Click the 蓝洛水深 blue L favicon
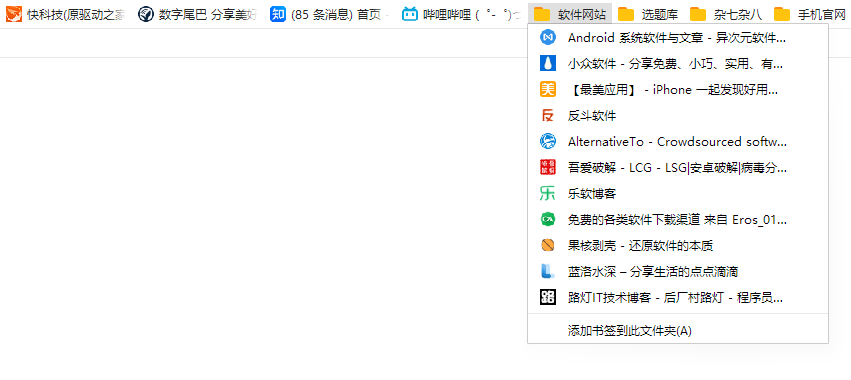Image resolution: width=851 pixels, height=380 pixels. point(548,272)
